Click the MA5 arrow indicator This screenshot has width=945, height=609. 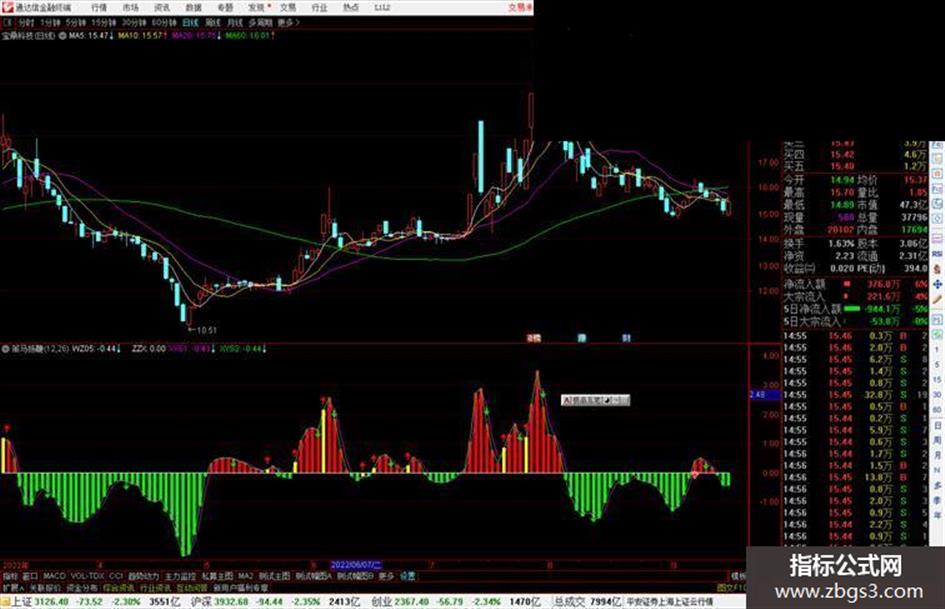(x=112, y=36)
